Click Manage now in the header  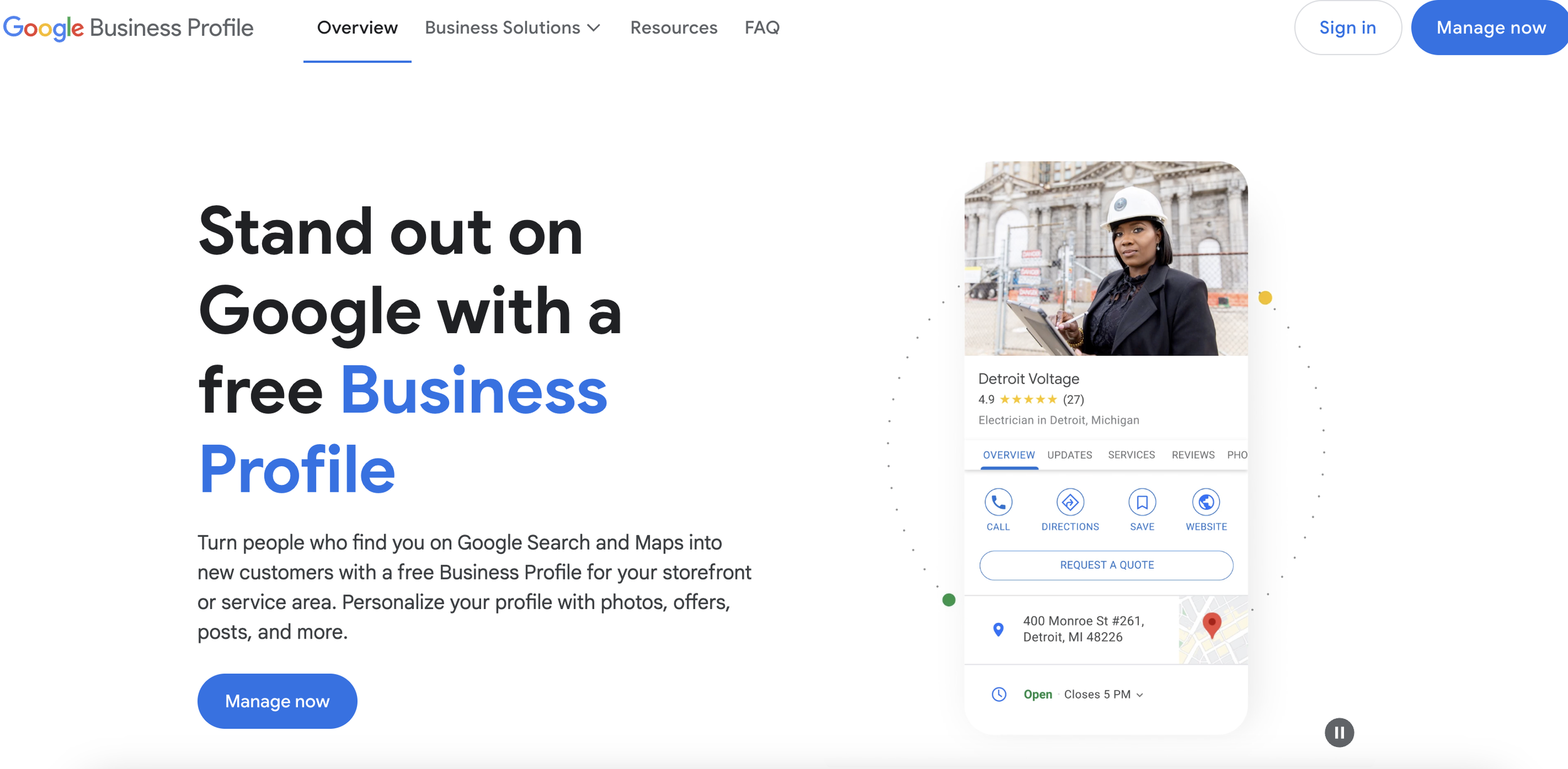pyautogui.click(x=1490, y=28)
